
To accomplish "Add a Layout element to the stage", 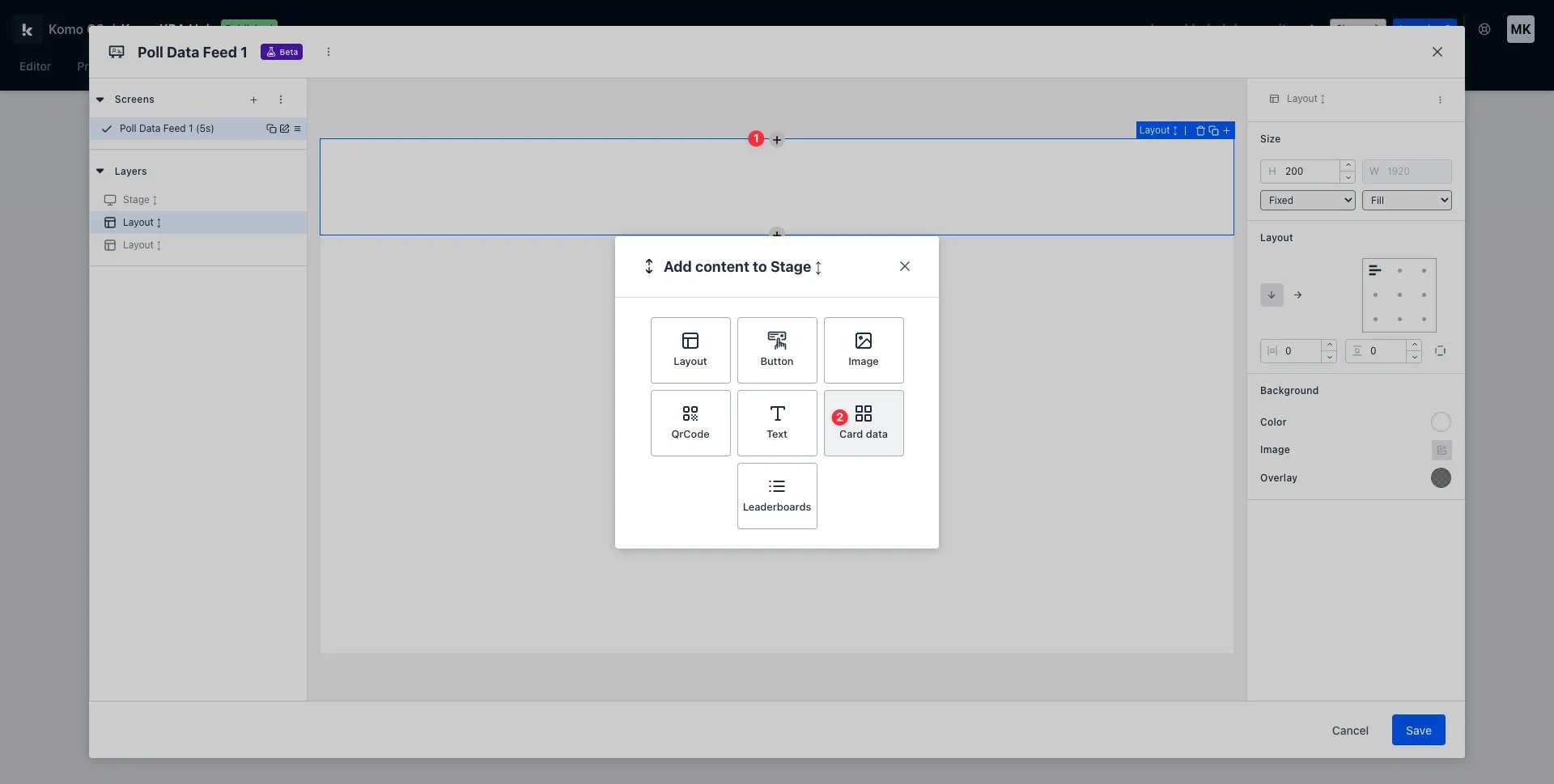I will (x=690, y=350).
